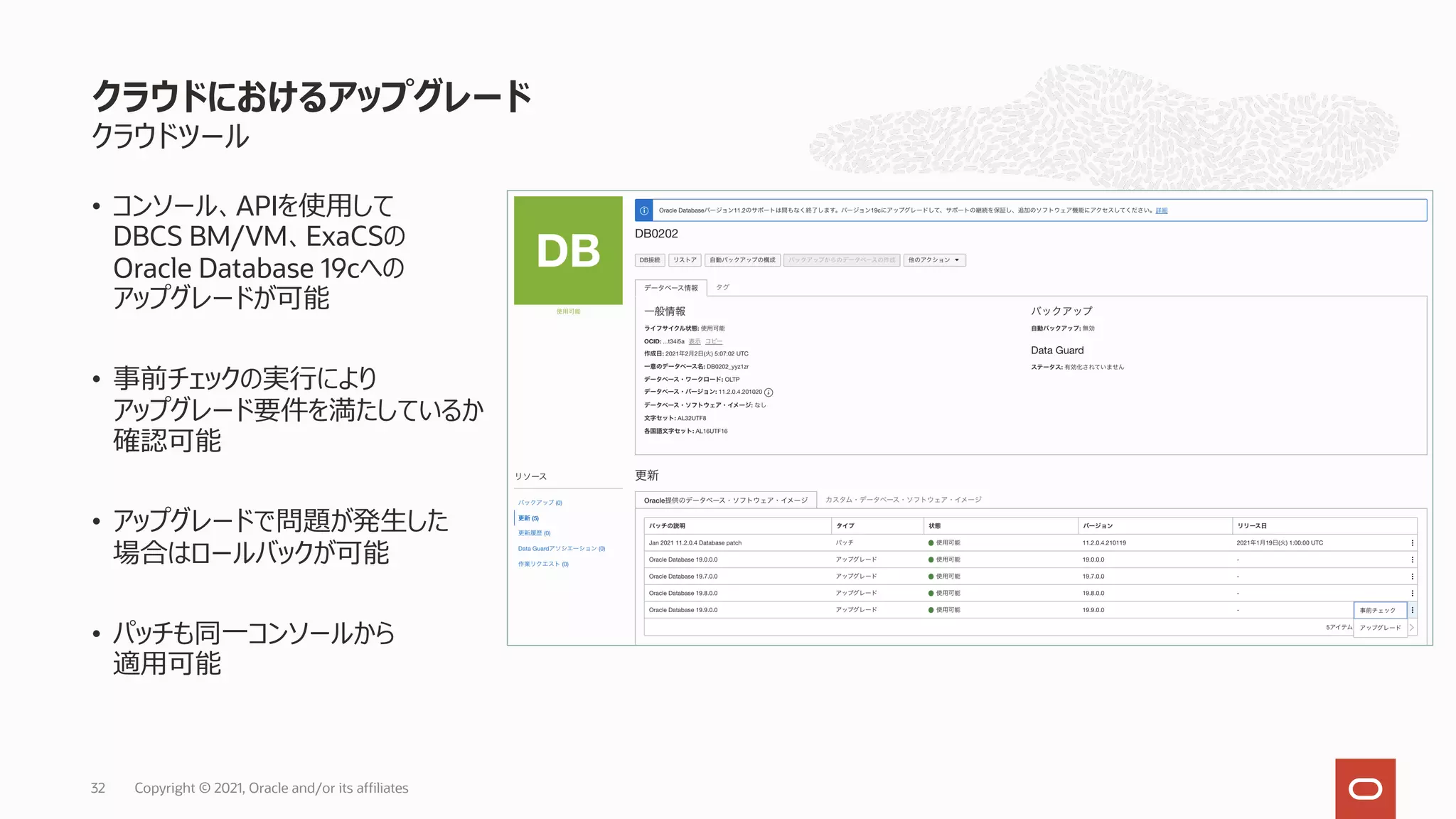The height and width of the screenshot is (819, 1456).
Task: Open 作業リクエスト (0) resource link
Action: (x=543, y=564)
